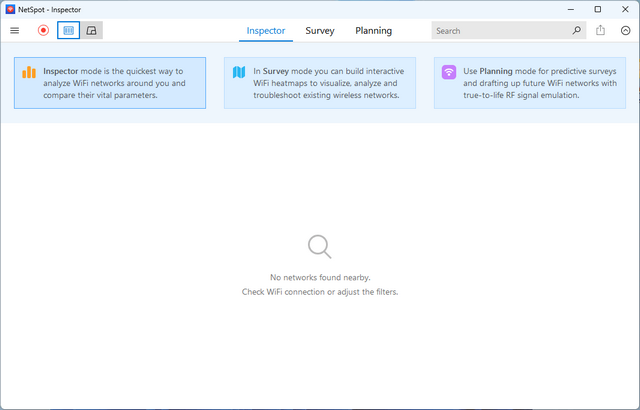
Task: Click the purple WiFi Planning icon
Action: [x=449, y=72]
